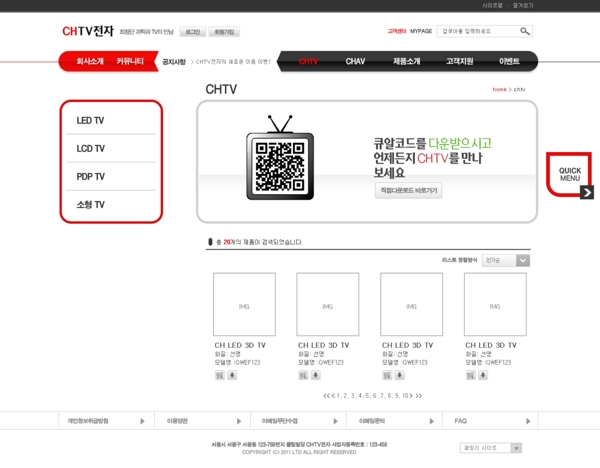Go to page 5 in pagination

pyautogui.click(x=367, y=396)
